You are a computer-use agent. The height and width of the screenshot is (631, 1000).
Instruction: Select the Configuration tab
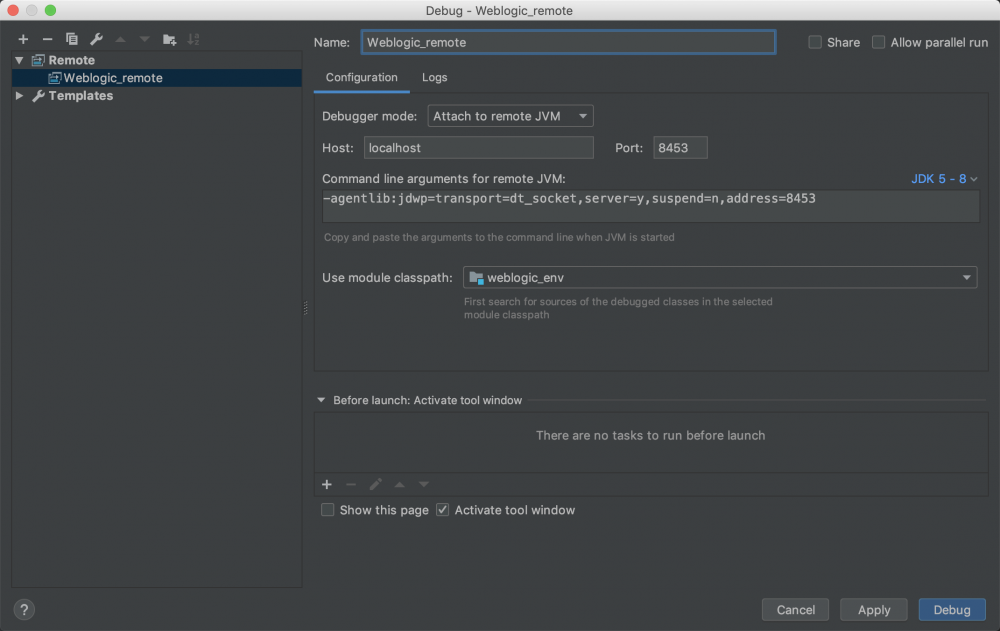tap(361, 77)
